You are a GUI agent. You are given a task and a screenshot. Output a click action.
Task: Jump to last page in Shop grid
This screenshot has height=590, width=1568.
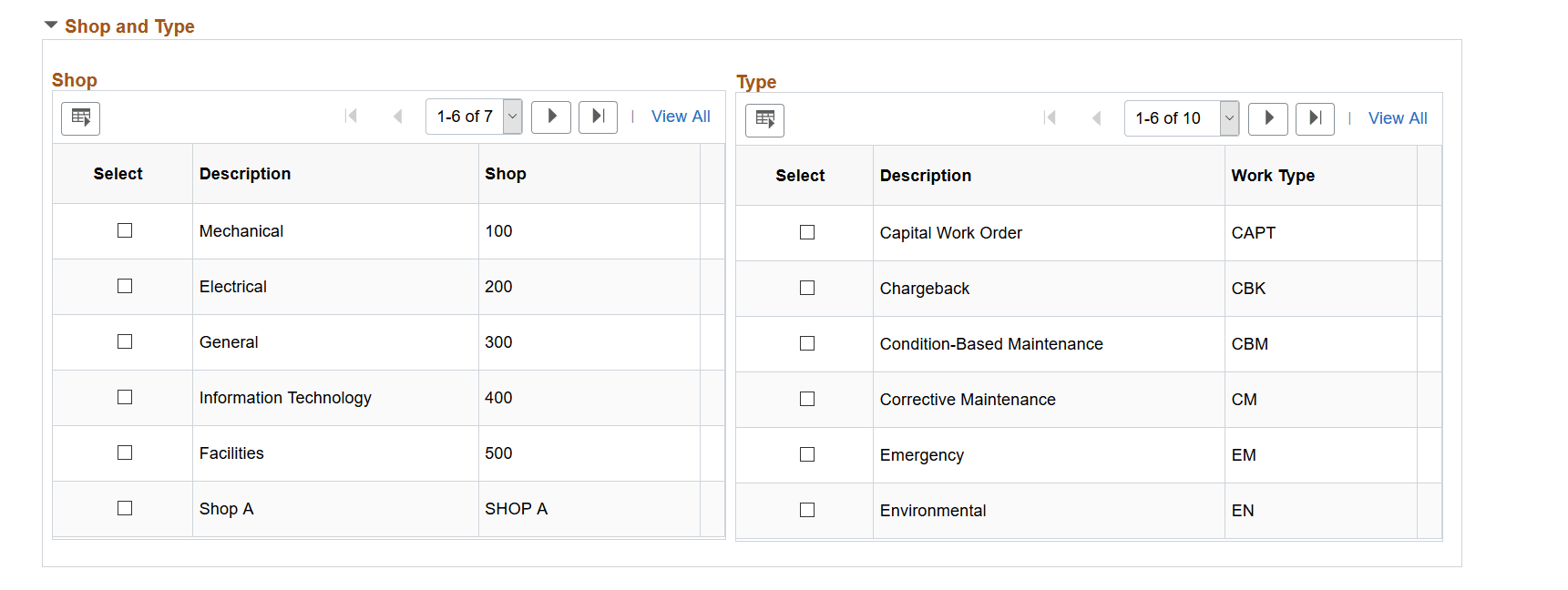coord(598,117)
